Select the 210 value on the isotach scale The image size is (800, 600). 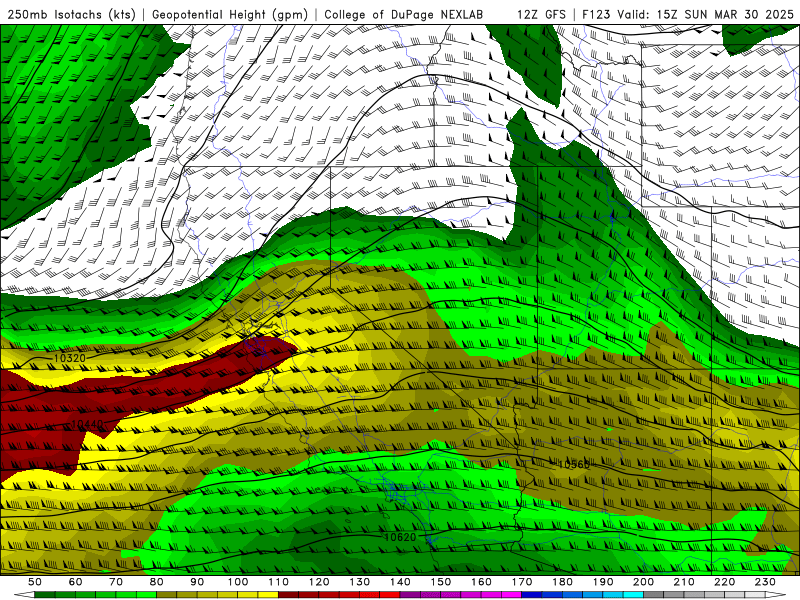click(x=684, y=582)
